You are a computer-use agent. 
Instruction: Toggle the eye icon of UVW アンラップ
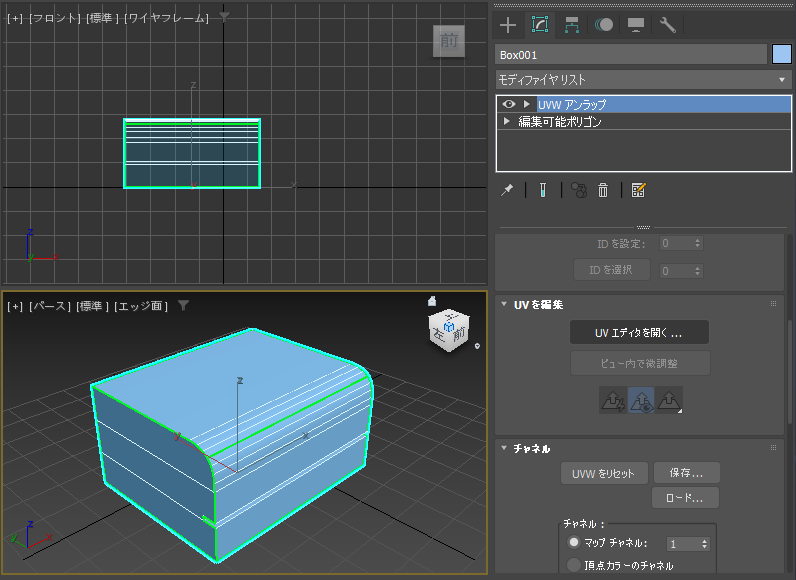(x=509, y=104)
